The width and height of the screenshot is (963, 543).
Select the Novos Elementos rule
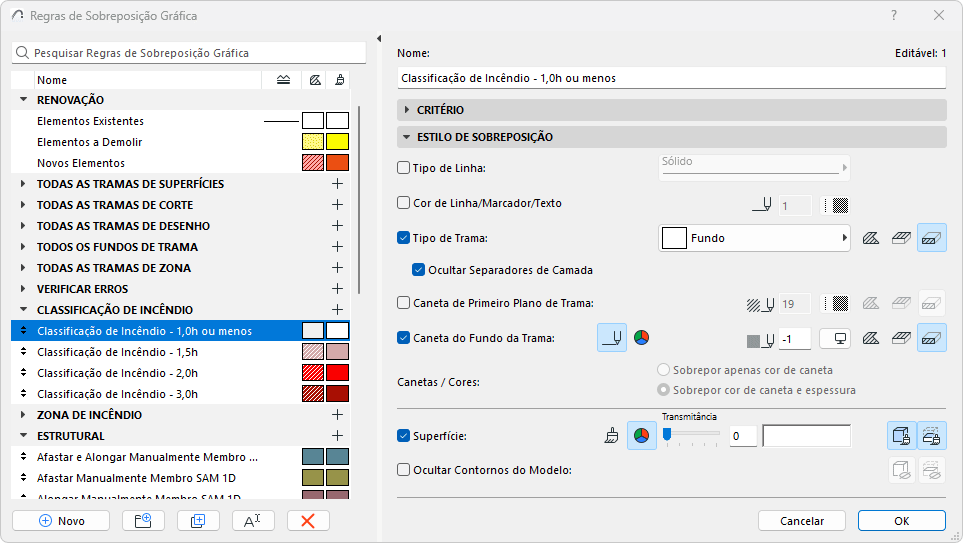tap(181, 163)
